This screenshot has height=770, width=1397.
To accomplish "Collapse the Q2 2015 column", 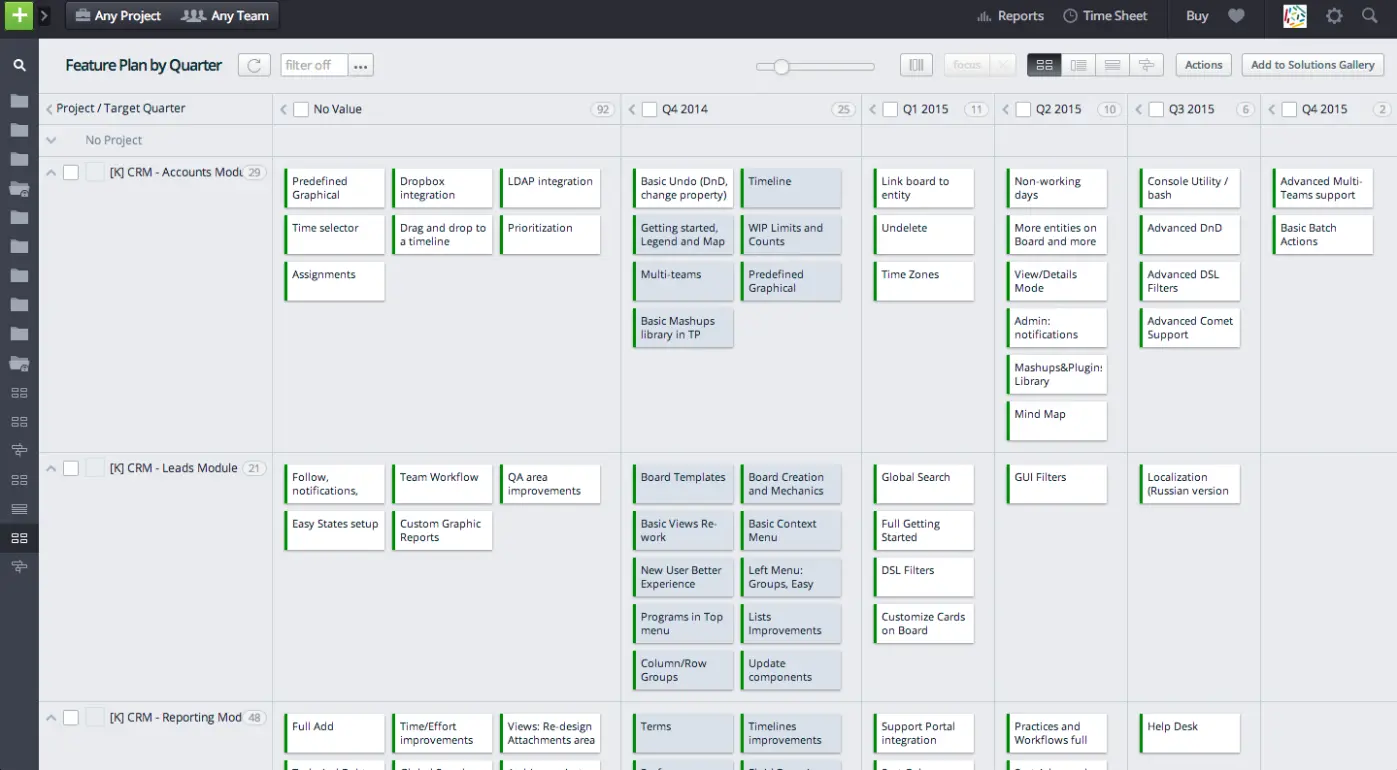I will tap(1005, 110).
